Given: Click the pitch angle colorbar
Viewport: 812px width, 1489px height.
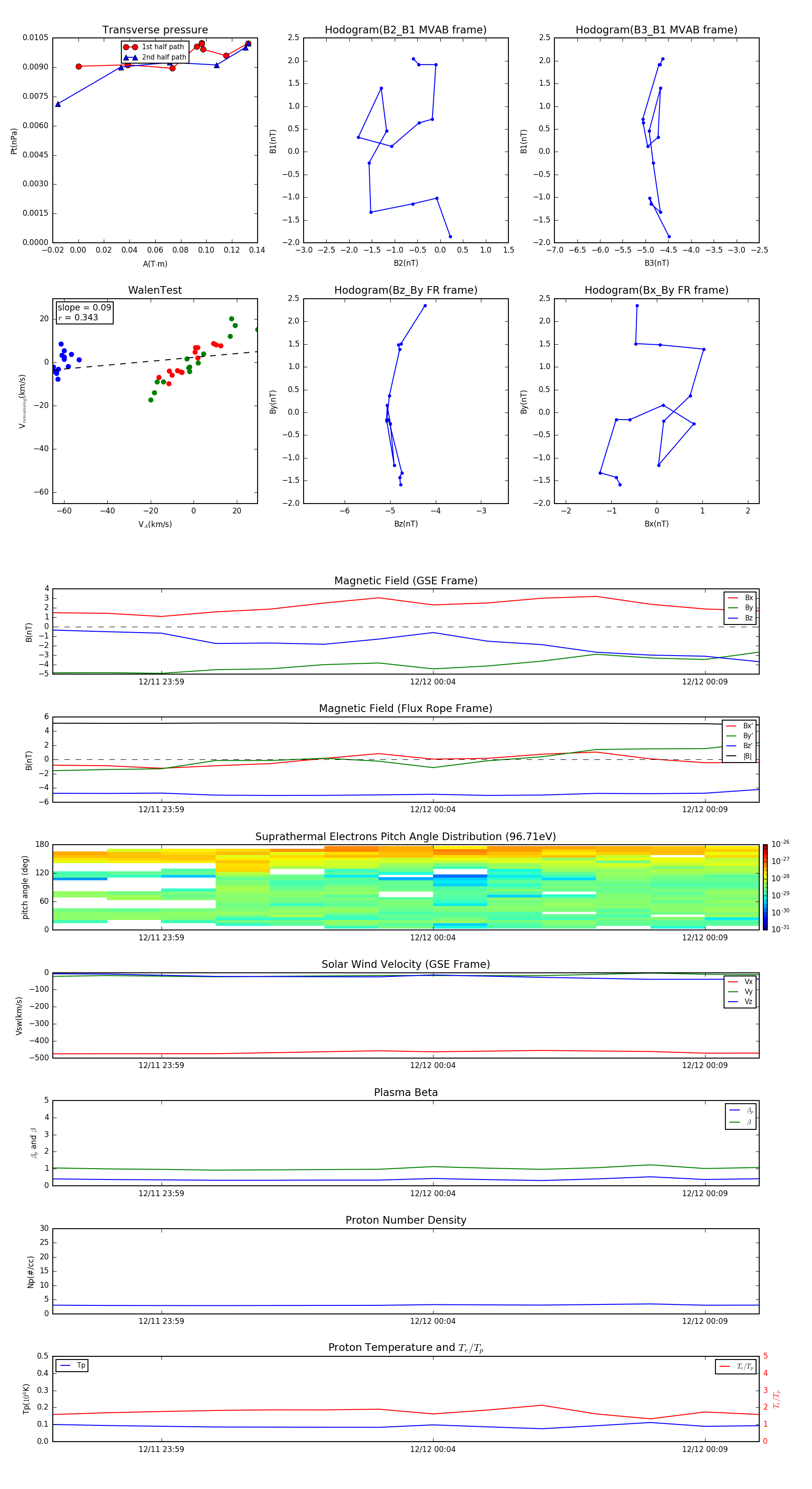Looking at the screenshot, I should 765,887.
